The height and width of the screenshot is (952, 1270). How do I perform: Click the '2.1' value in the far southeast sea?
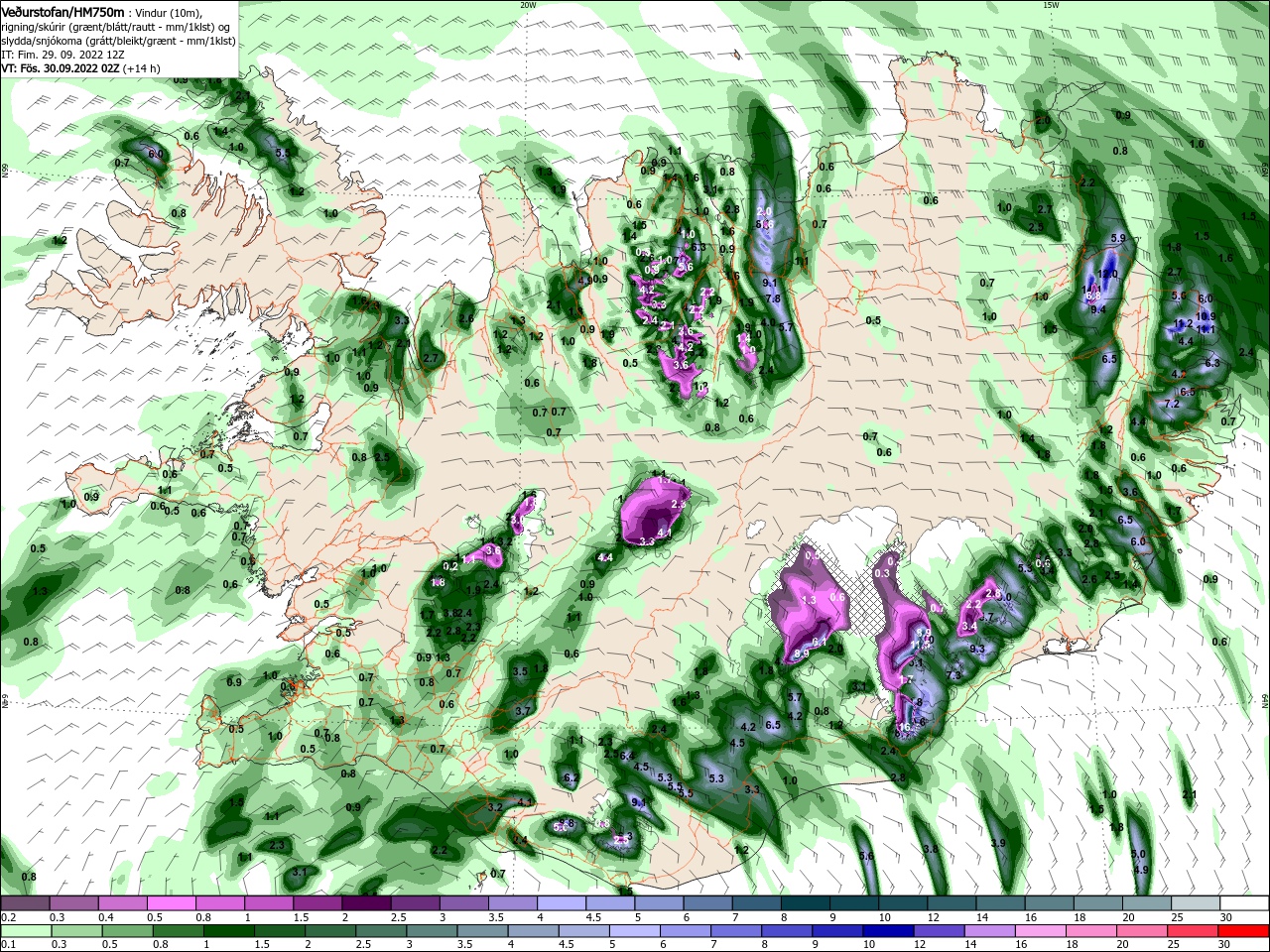click(1190, 794)
